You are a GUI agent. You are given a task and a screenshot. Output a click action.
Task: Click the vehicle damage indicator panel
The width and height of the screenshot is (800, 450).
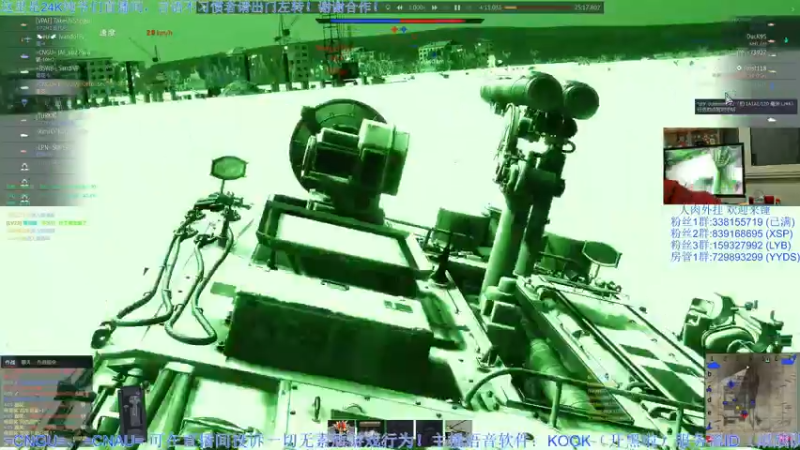pyautogui.click(x=133, y=413)
